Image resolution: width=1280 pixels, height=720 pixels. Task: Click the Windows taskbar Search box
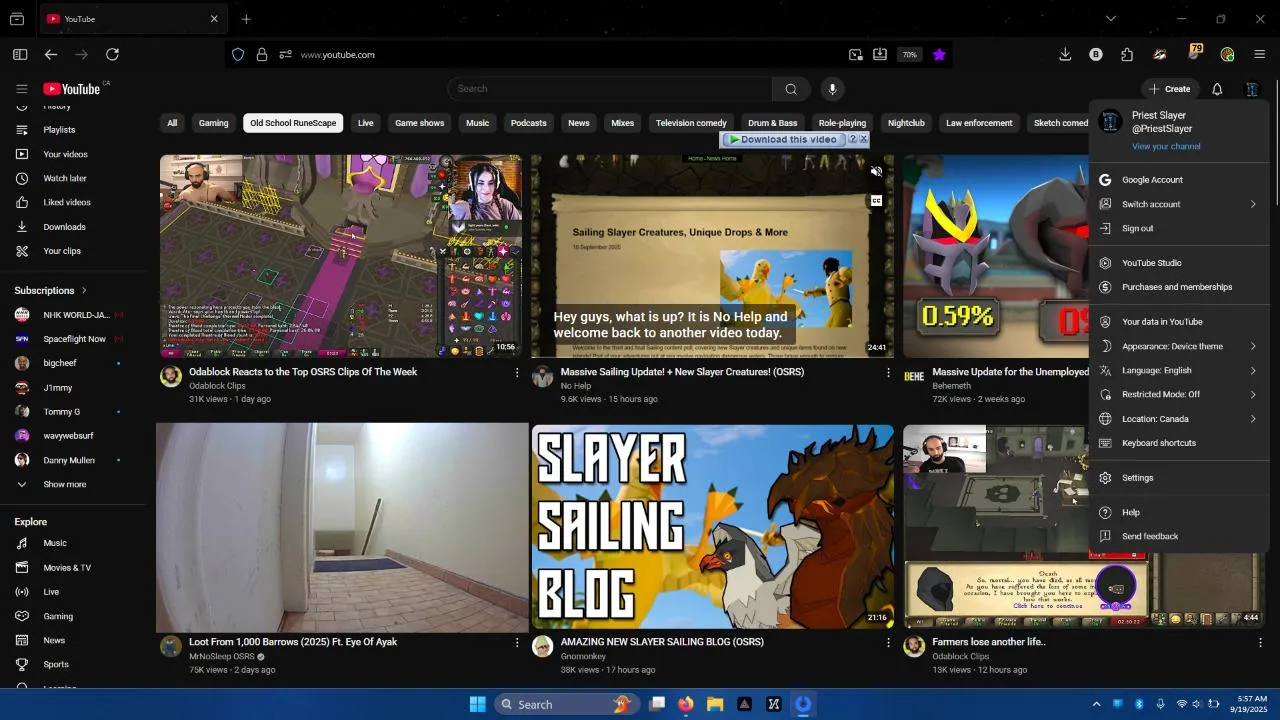[x=566, y=704]
